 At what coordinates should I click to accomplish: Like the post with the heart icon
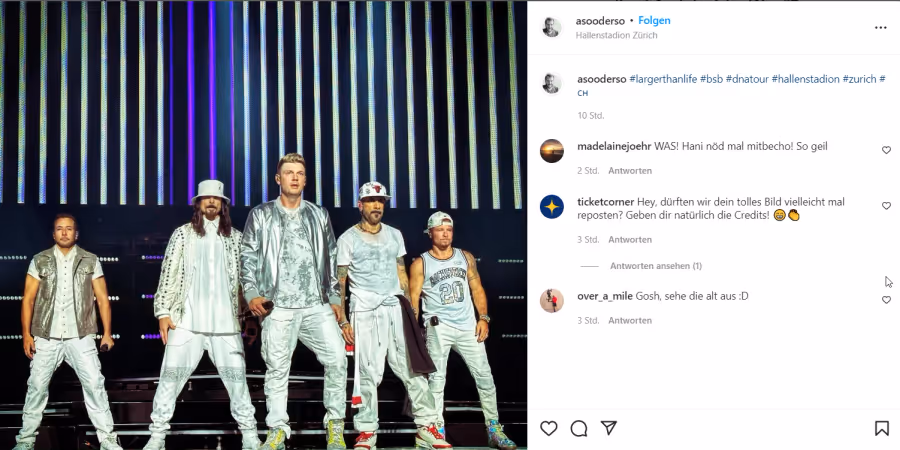[549, 428]
